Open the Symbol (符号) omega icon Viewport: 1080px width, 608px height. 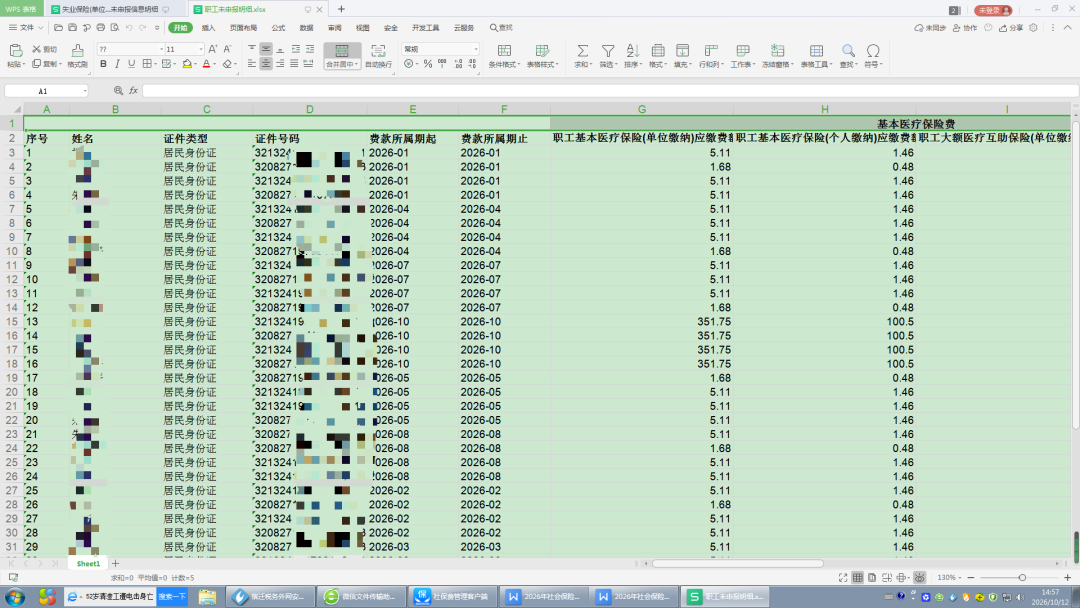(x=873, y=51)
